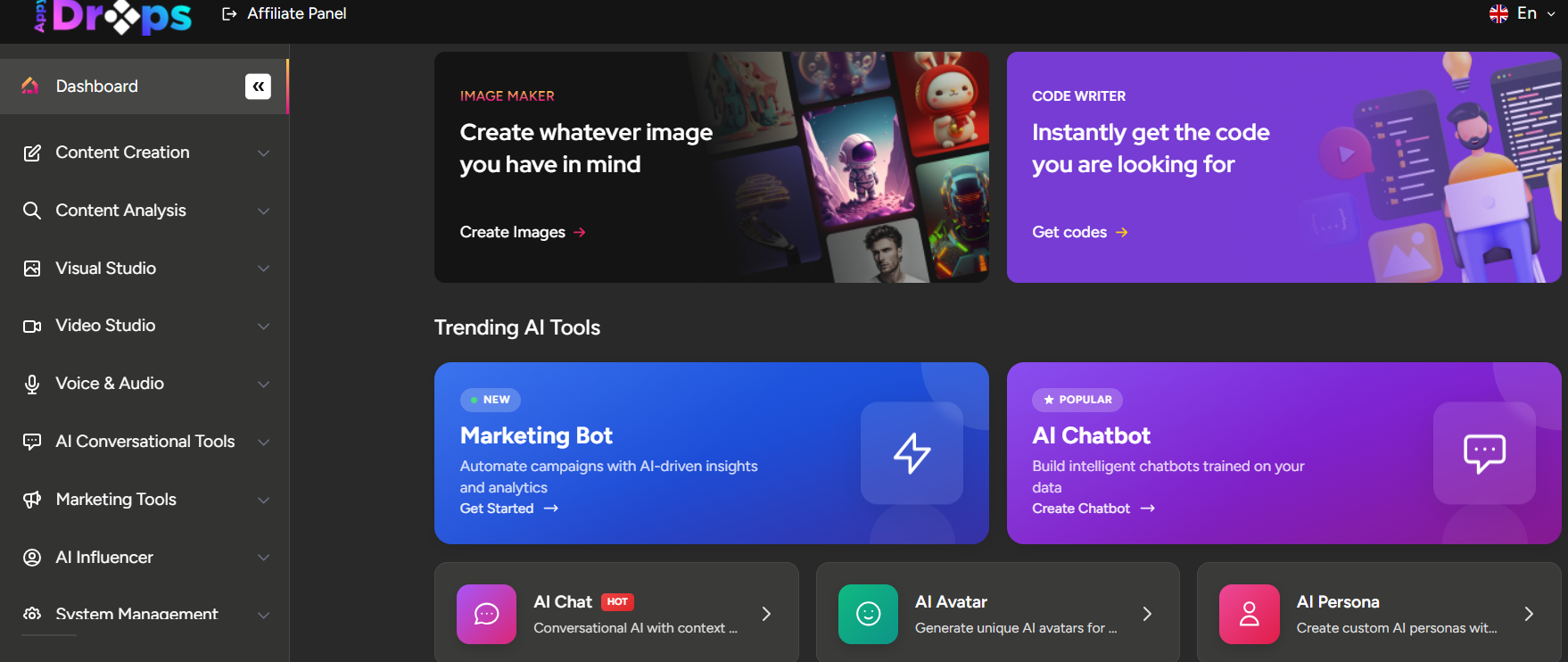Collapse the sidebar with double-chevron button
The height and width of the screenshot is (662, 1568).
pyautogui.click(x=258, y=87)
